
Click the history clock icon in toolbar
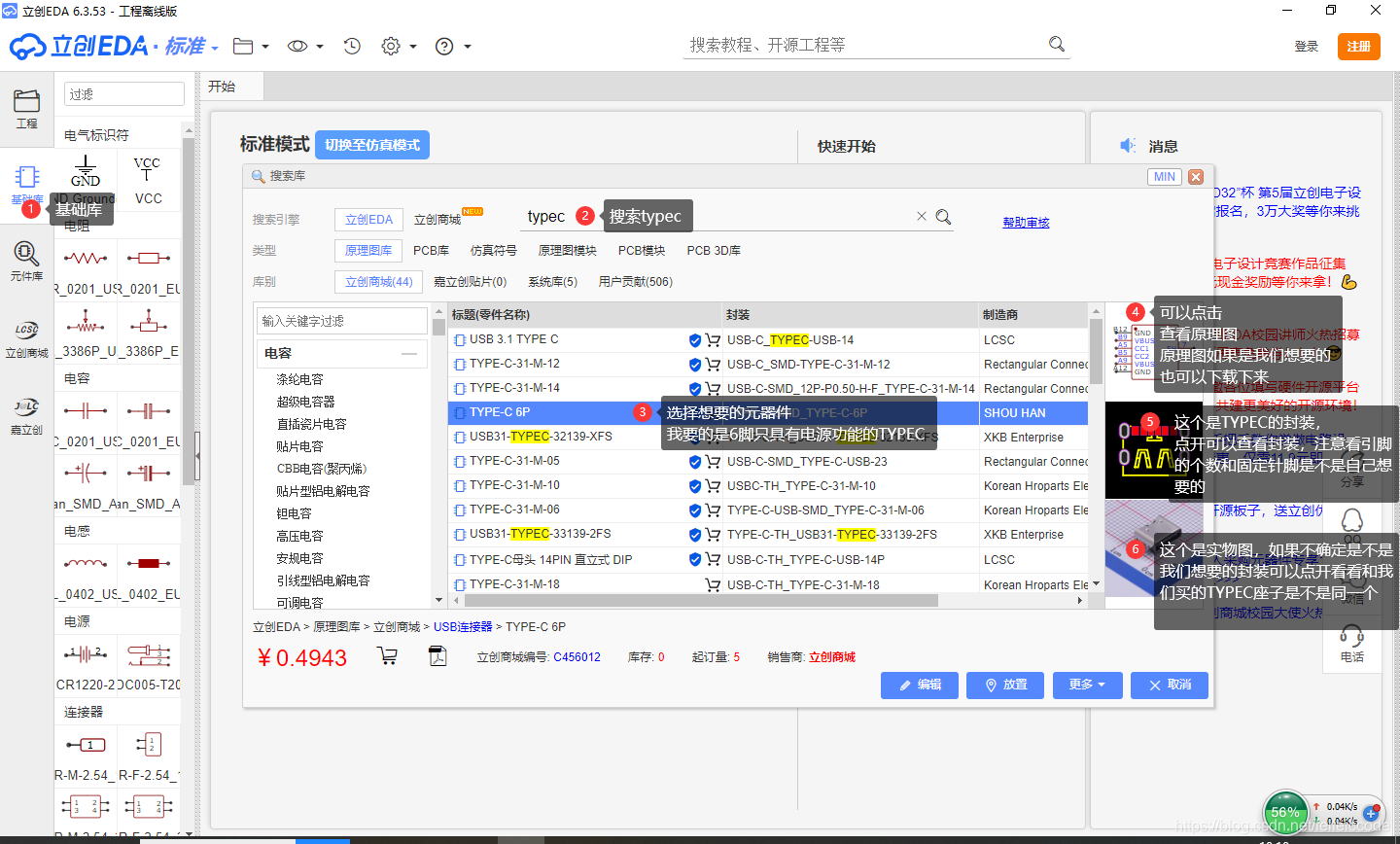point(352,46)
